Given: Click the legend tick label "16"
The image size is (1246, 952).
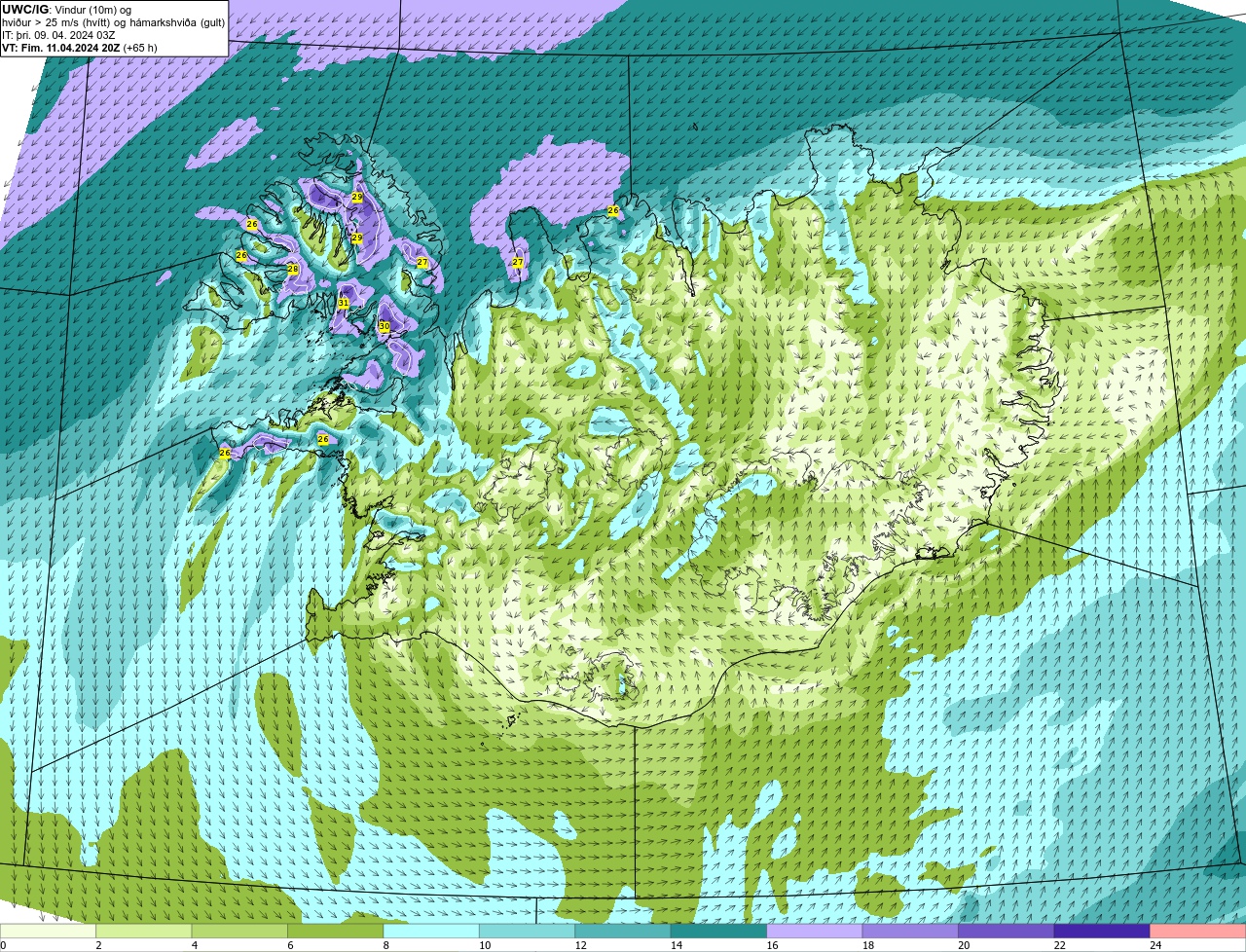Looking at the screenshot, I should pyautogui.click(x=772, y=945).
